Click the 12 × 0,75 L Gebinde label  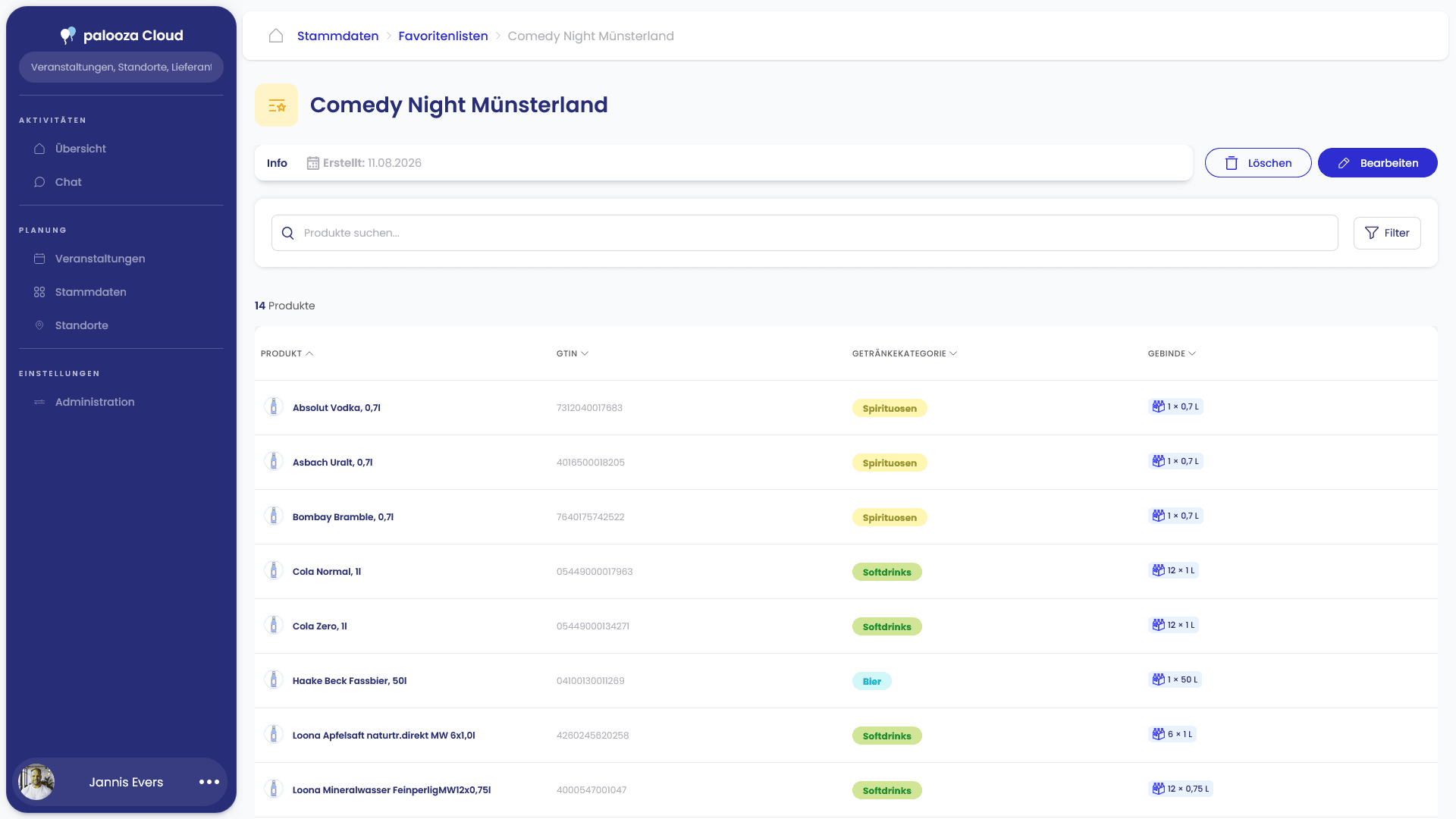1181,789
